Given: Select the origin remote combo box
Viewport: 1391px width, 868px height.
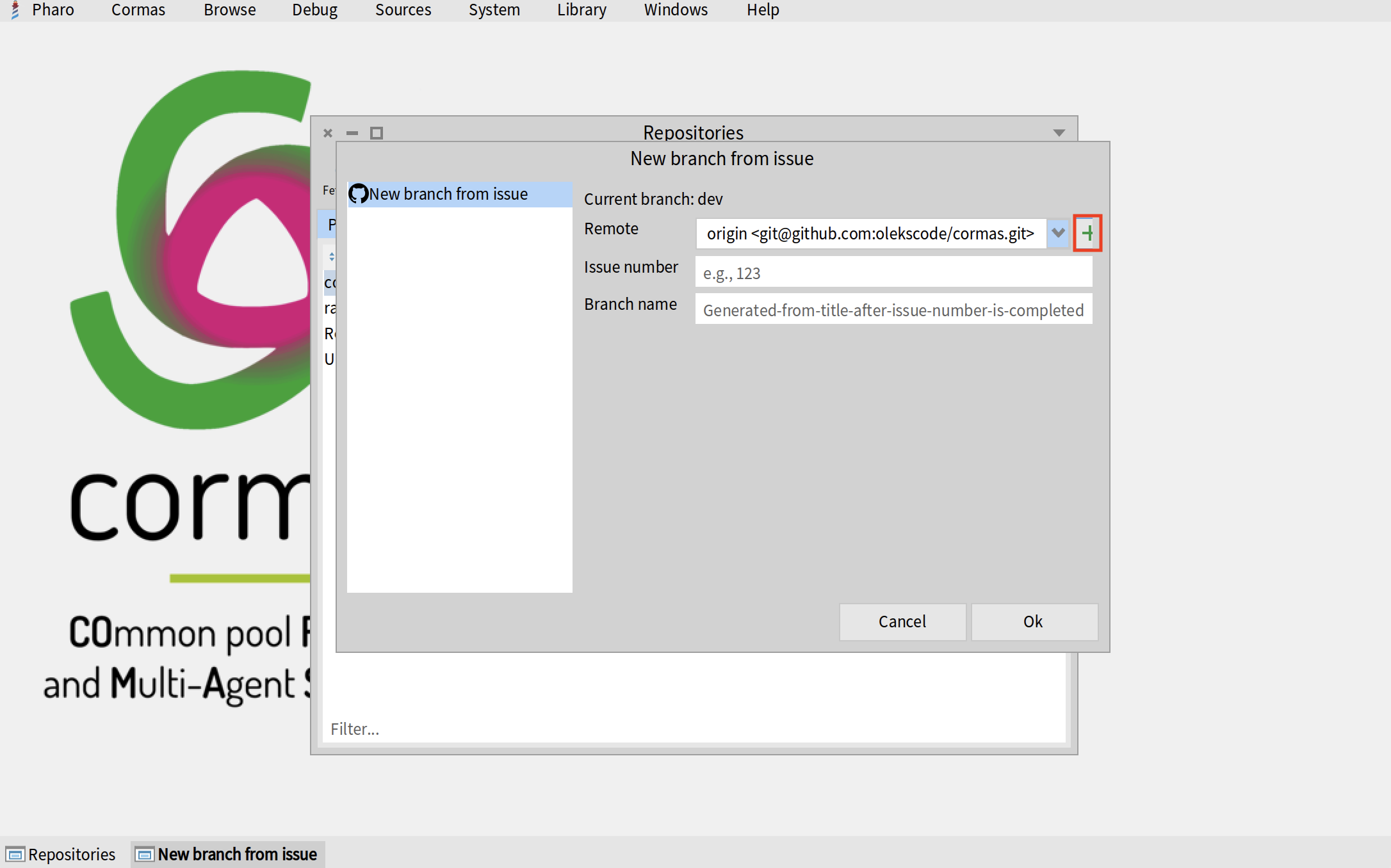Looking at the screenshot, I should (x=870, y=233).
